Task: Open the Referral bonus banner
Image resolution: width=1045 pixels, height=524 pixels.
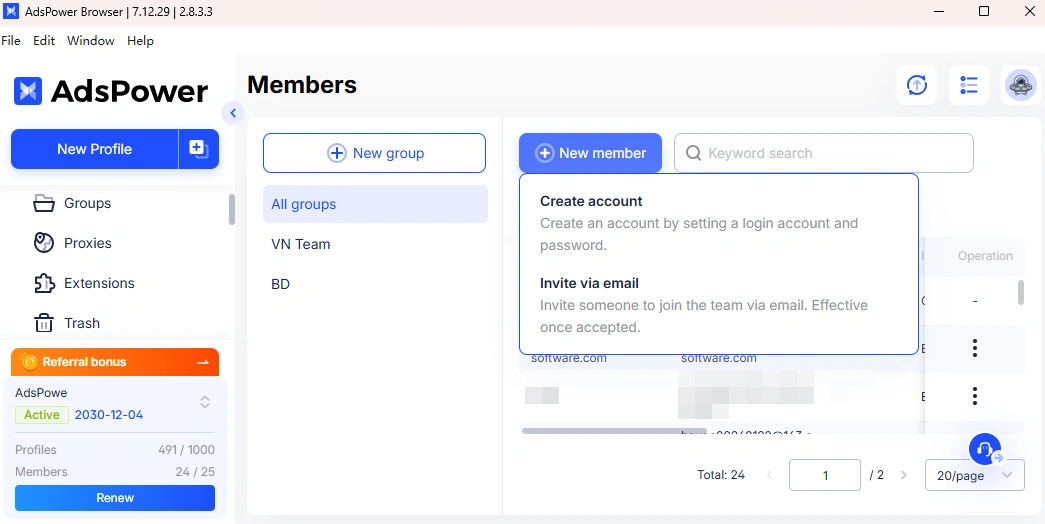Action: (115, 362)
